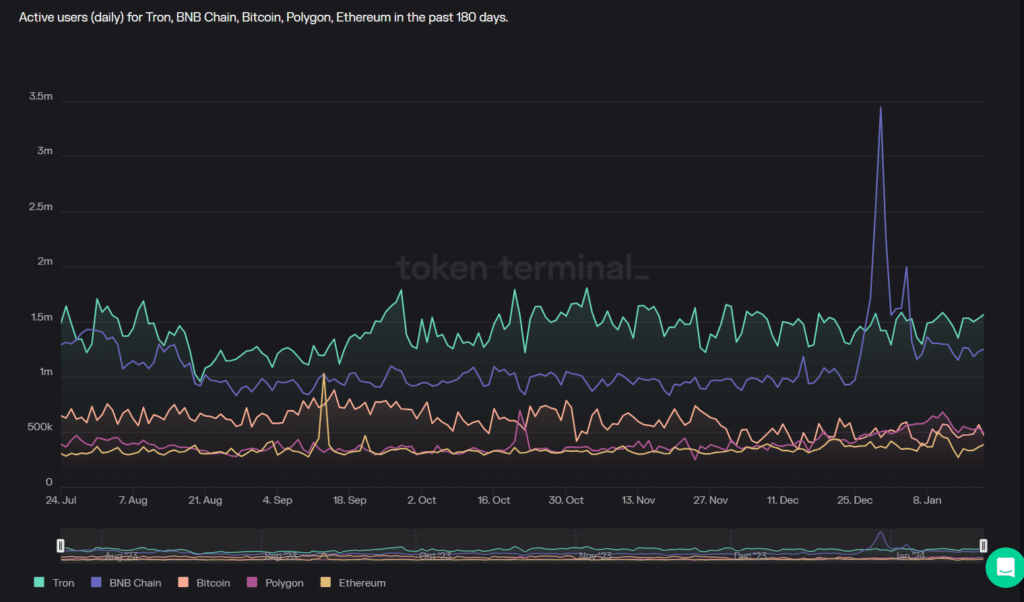Click the right range navigator handle
The image size is (1024, 602).
(x=983, y=545)
